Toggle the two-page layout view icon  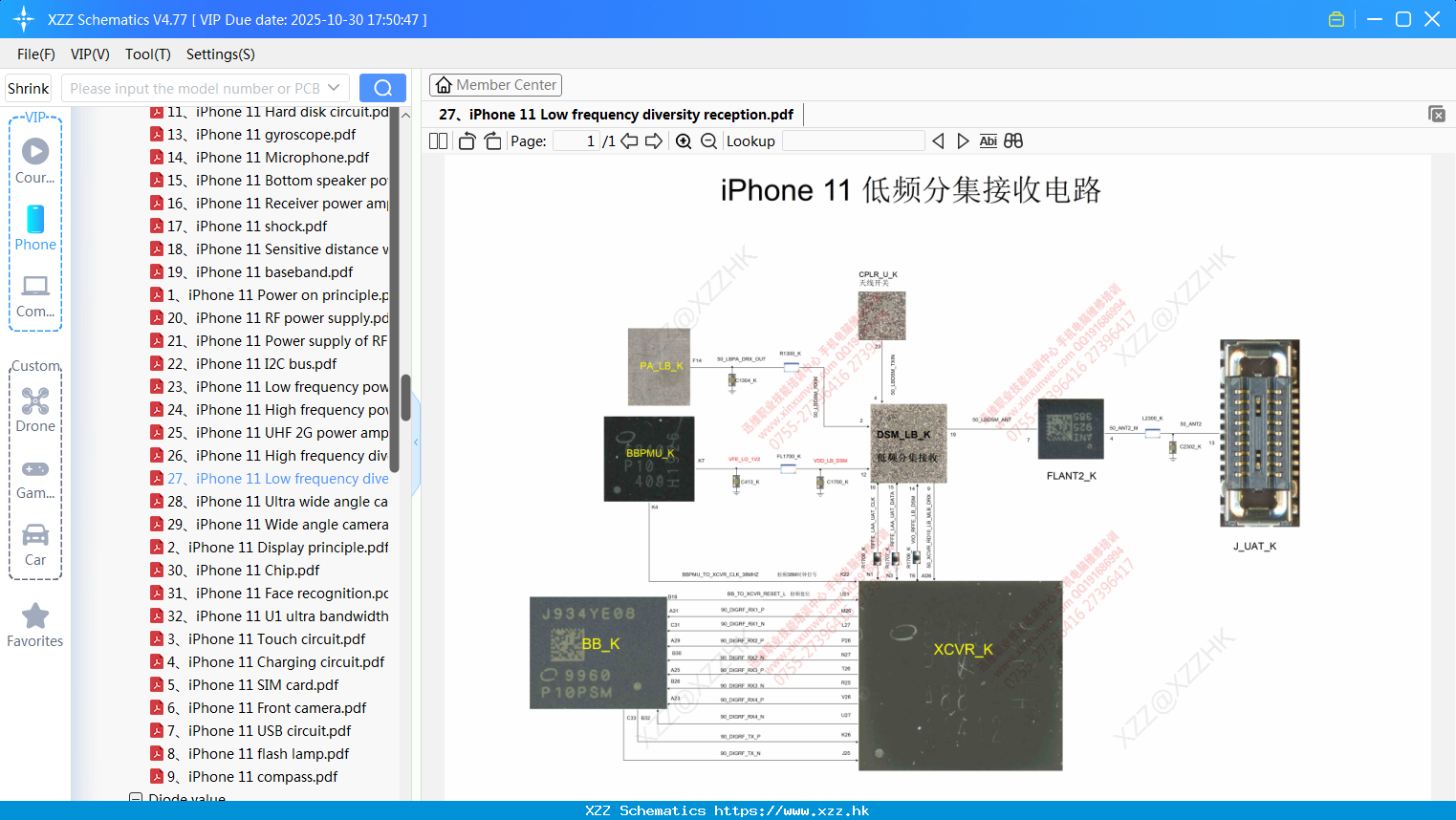[x=439, y=141]
